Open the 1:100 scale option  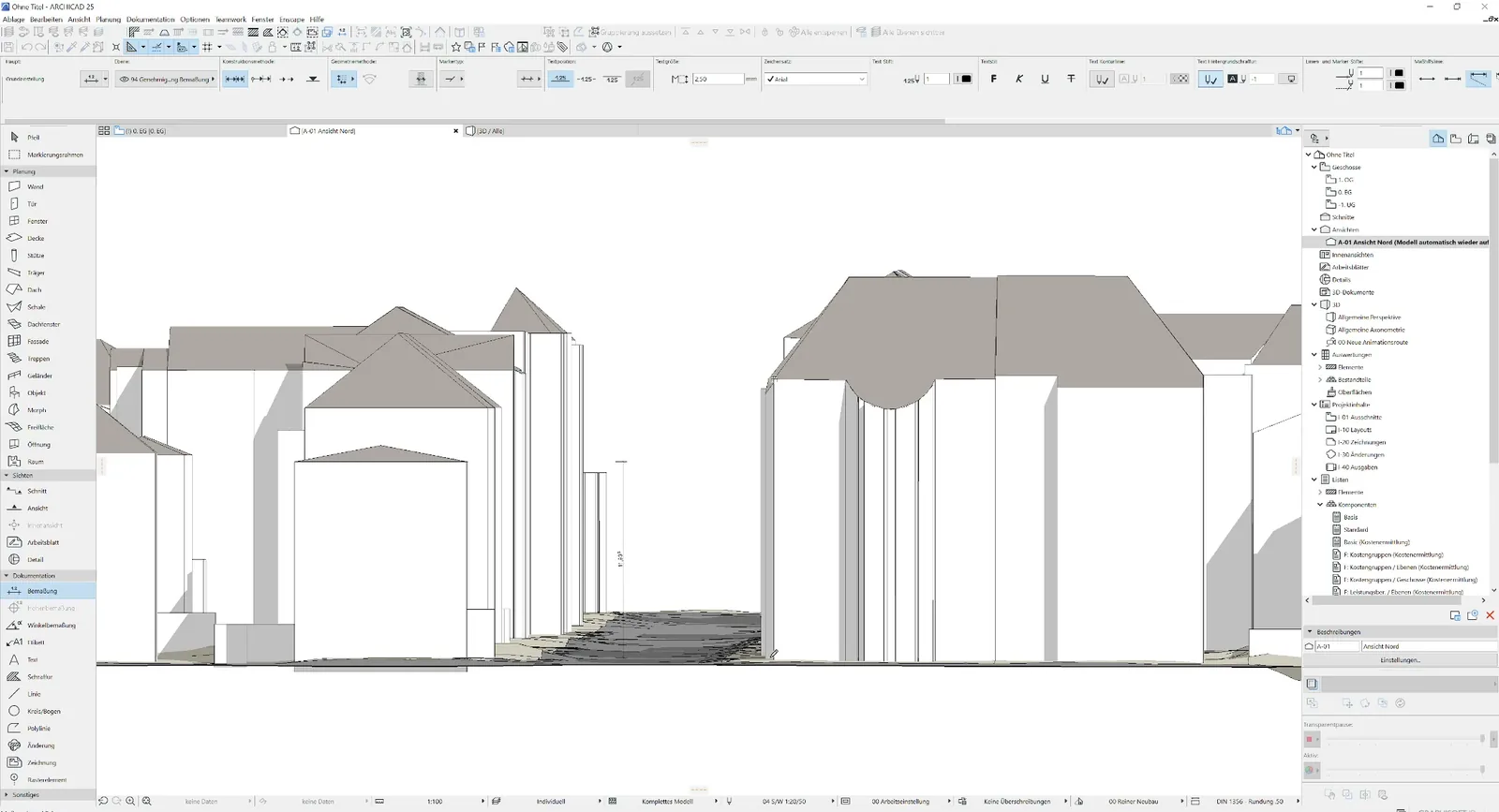pyautogui.click(x=435, y=802)
